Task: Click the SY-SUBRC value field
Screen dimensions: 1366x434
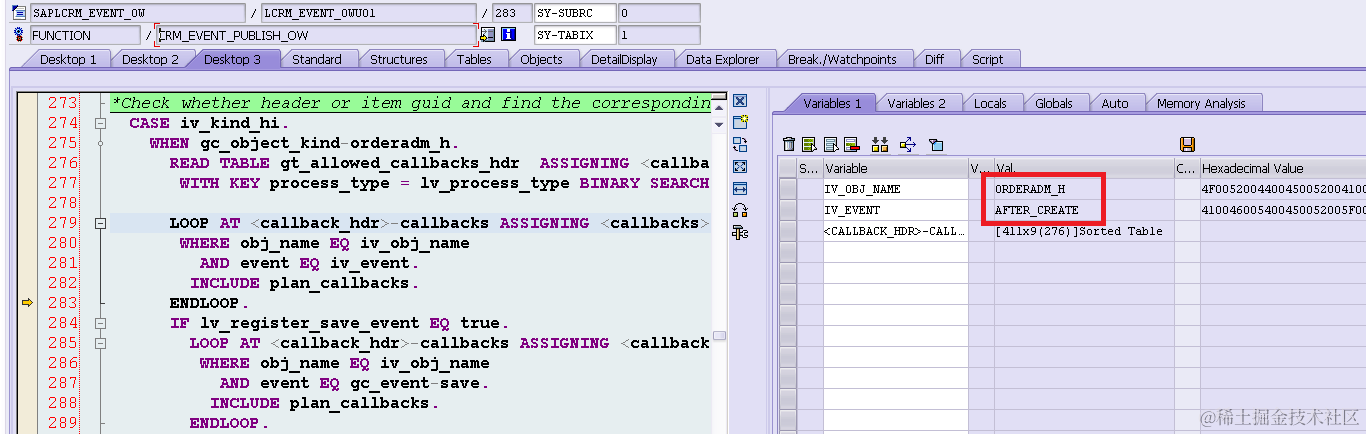Action: click(658, 13)
